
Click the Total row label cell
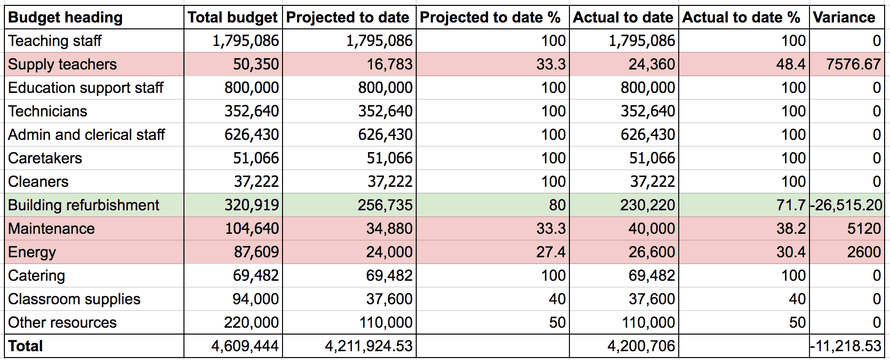coord(95,345)
